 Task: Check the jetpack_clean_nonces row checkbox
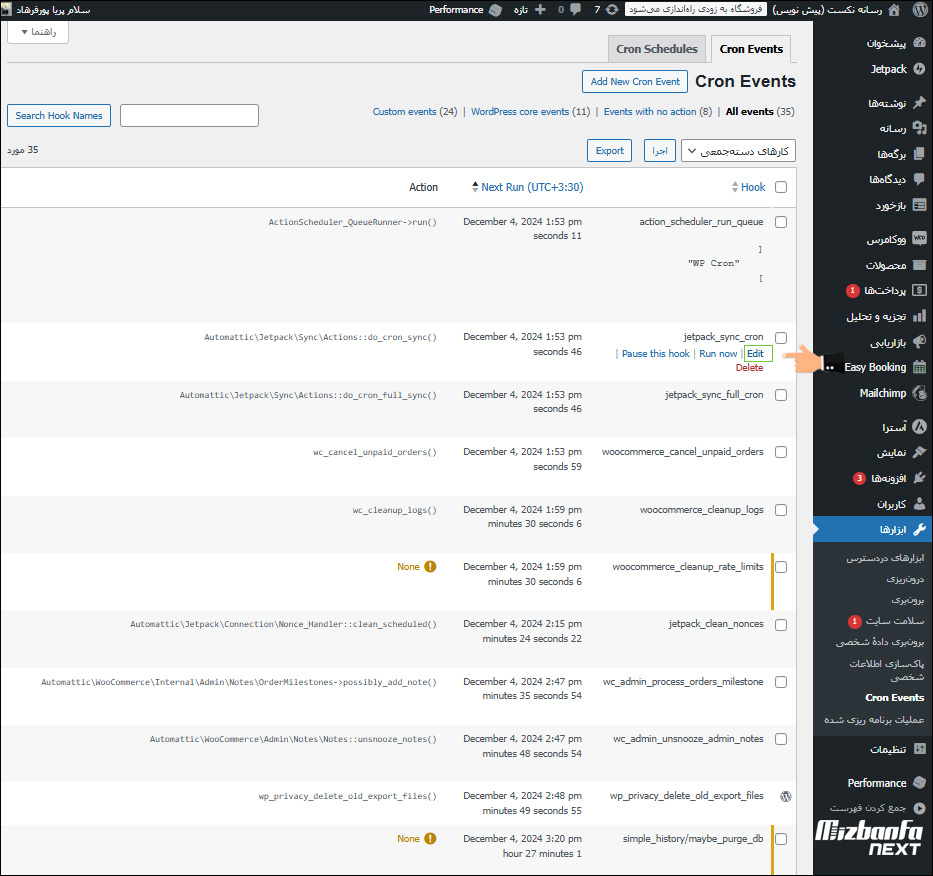(x=781, y=625)
